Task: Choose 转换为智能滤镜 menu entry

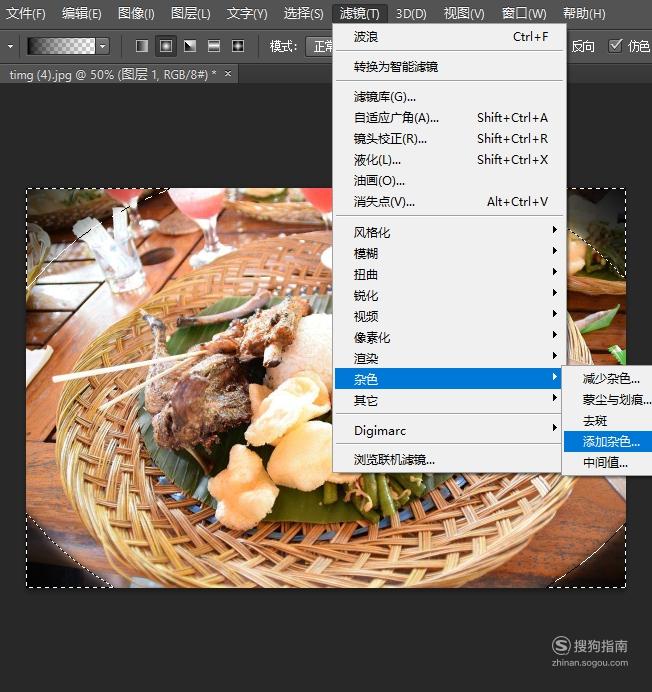Action: [x=449, y=67]
